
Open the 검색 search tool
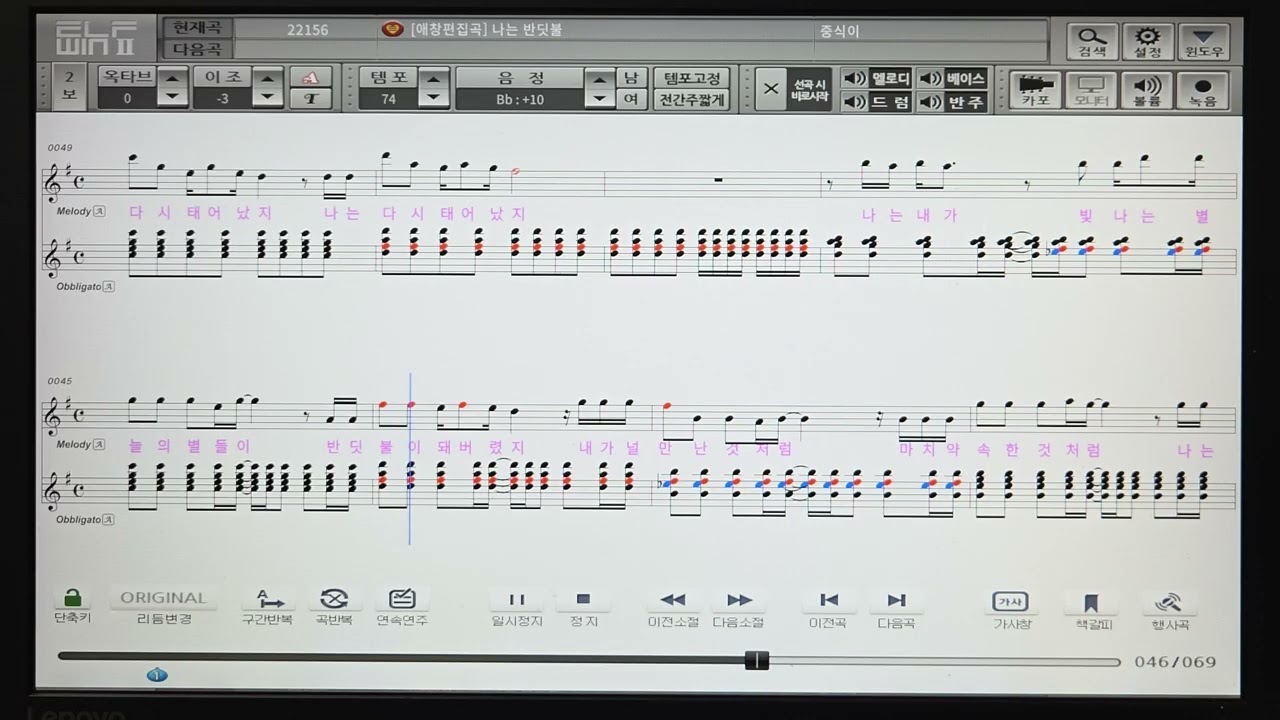pos(1092,41)
